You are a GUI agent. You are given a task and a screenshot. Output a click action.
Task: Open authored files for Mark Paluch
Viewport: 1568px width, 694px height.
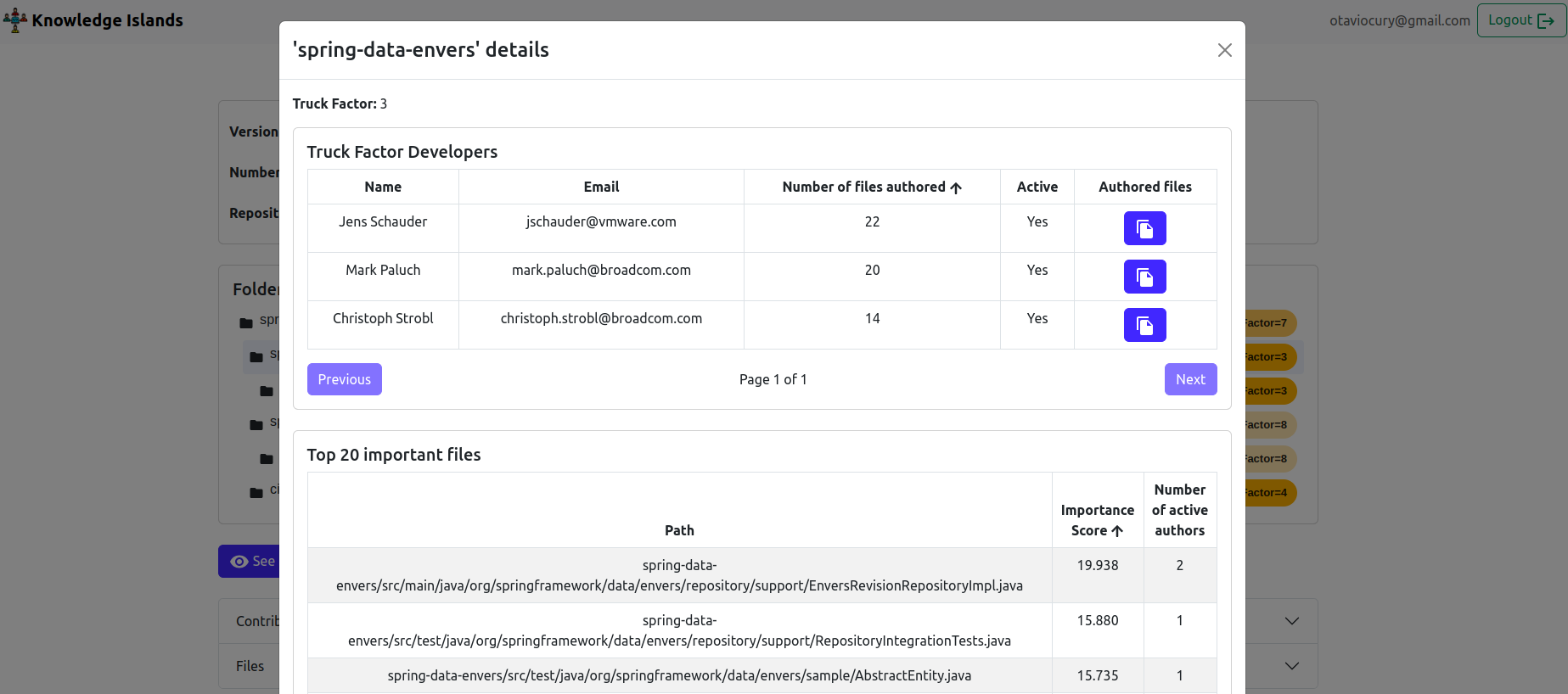click(x=1144, y=277)
